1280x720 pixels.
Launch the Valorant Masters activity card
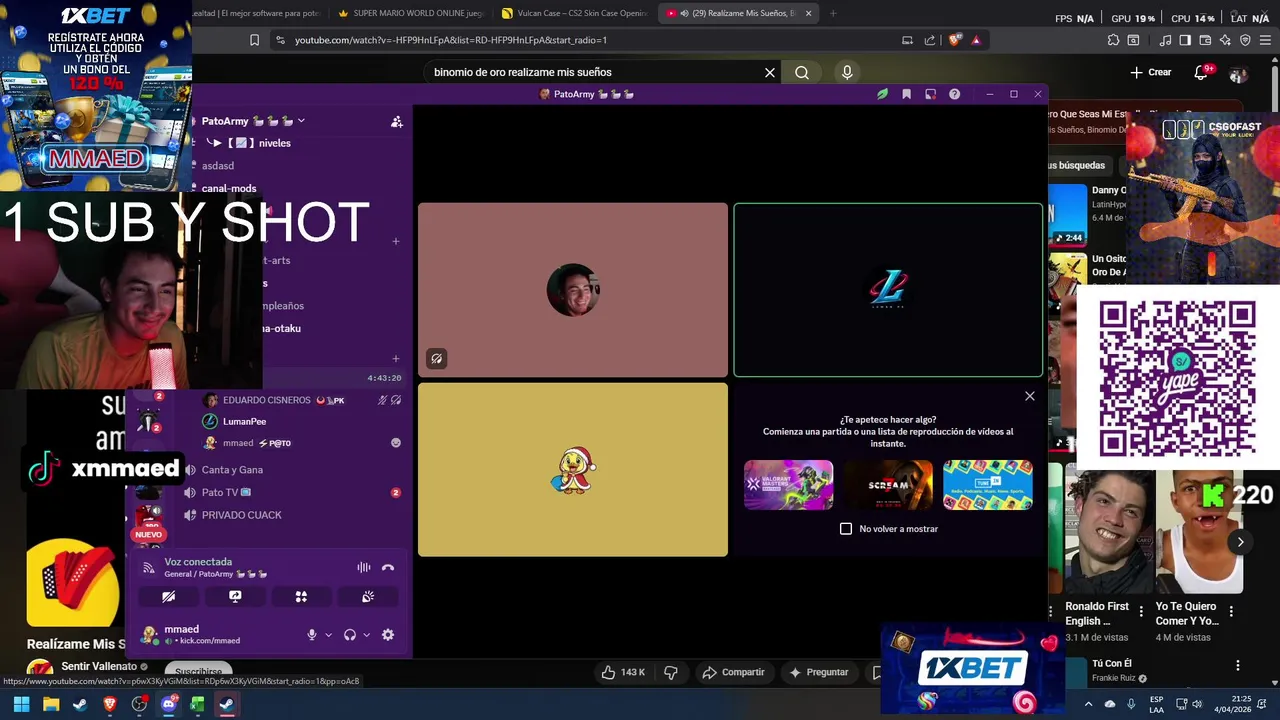click(x=788, y=485)
